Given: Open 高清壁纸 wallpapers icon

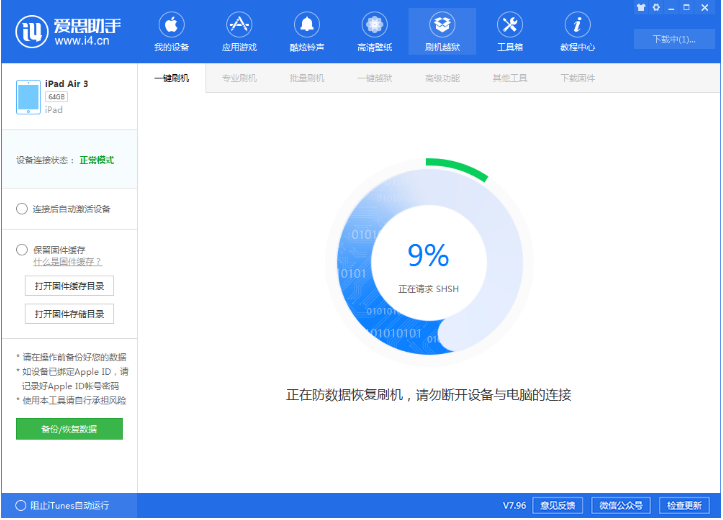Looking at the screenshot, I should 374,32.
